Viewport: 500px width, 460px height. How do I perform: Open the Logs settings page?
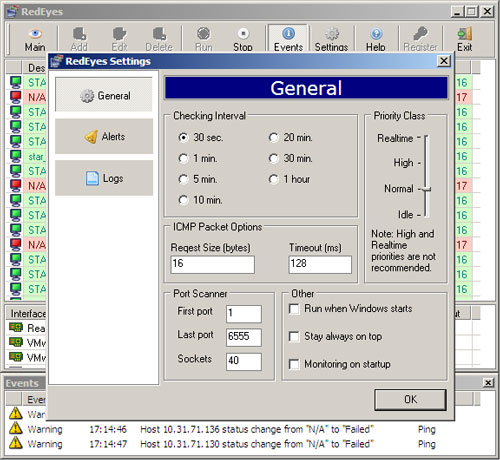[104, 178]
